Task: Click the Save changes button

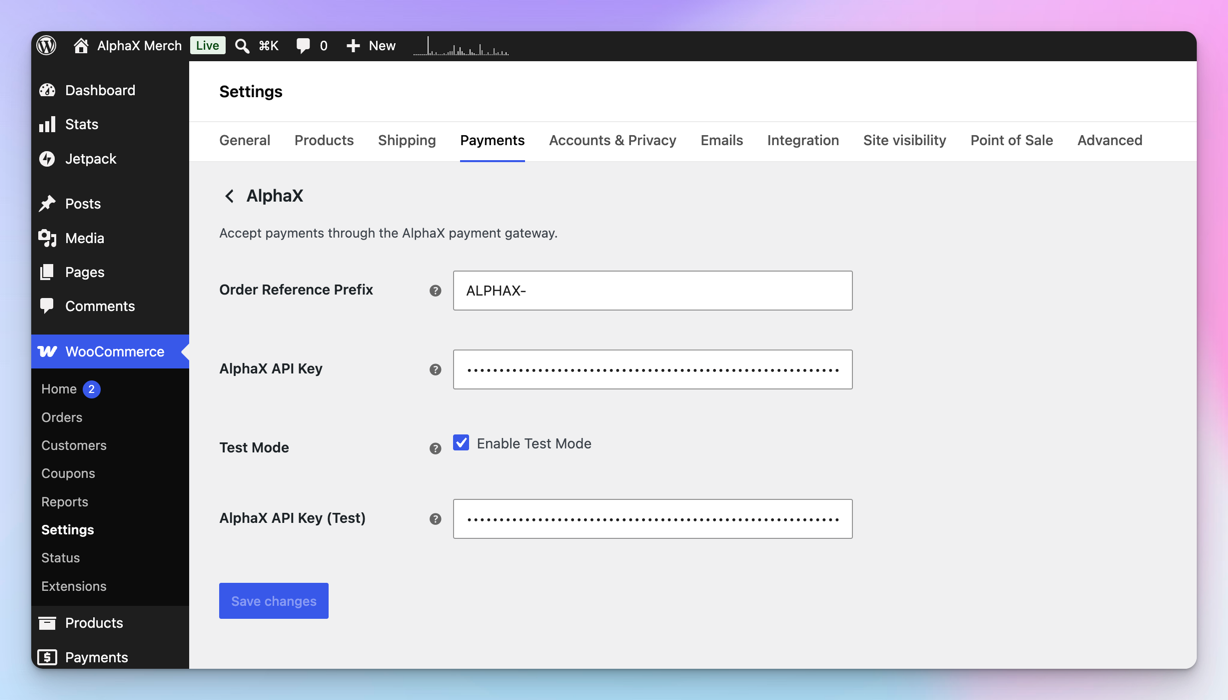Action: (x=274, y=601)
